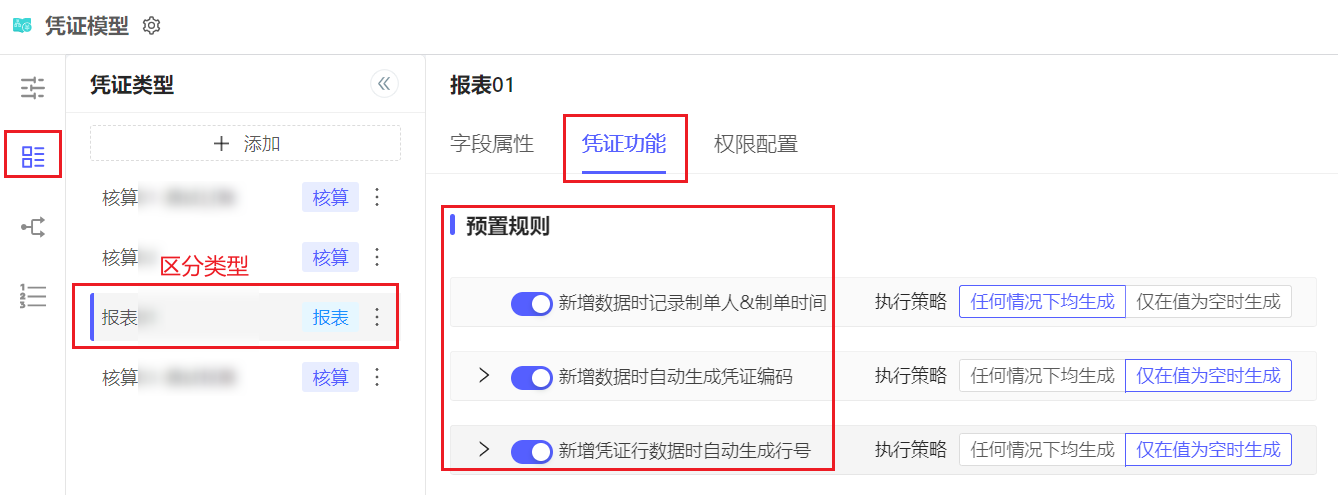Open the sliders settings icon in left sidebar
Image resolution: width=1338 pixels, height=495 pixels.
pos(33,87)
